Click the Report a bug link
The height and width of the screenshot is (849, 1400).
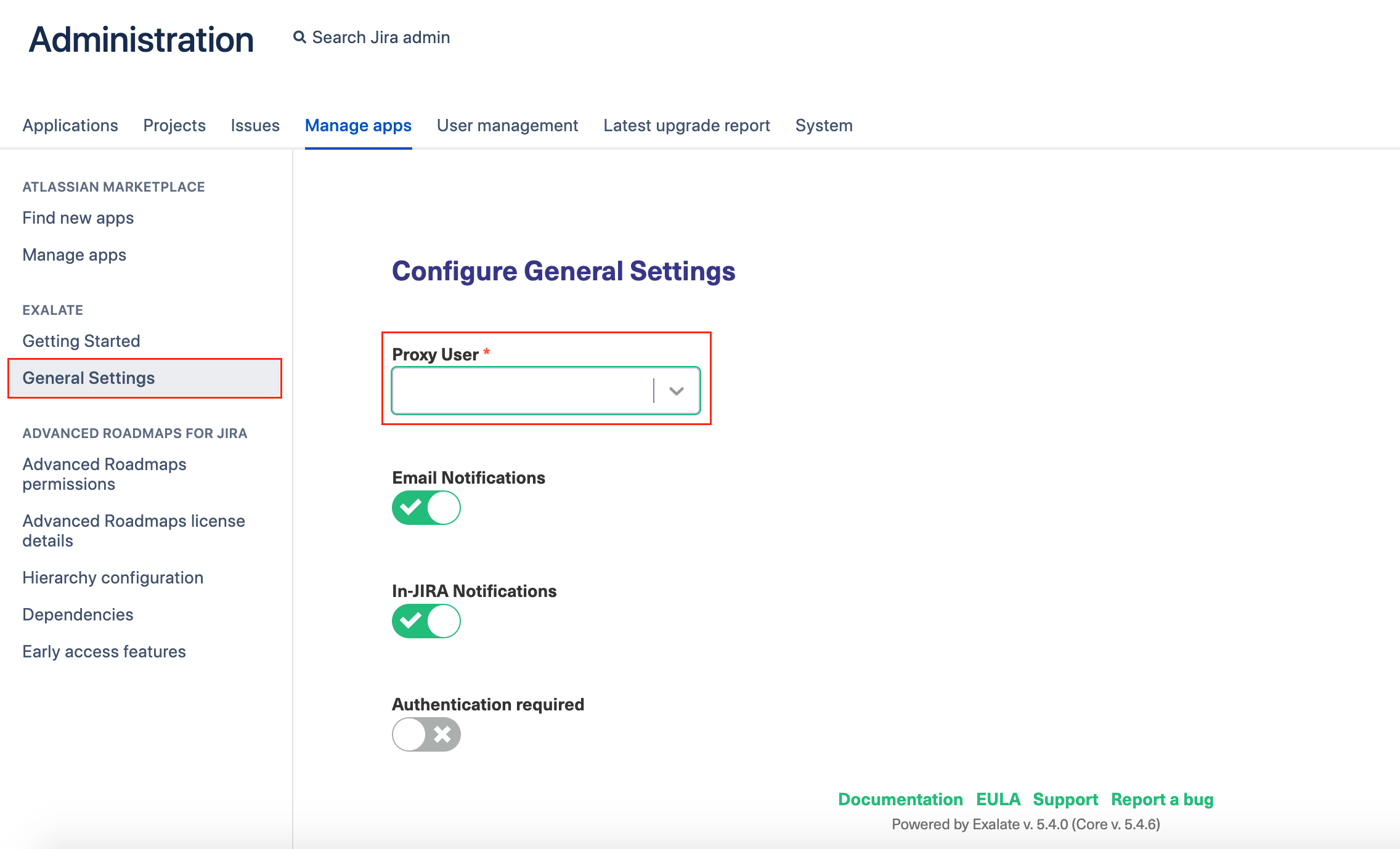click(1162, 800)
